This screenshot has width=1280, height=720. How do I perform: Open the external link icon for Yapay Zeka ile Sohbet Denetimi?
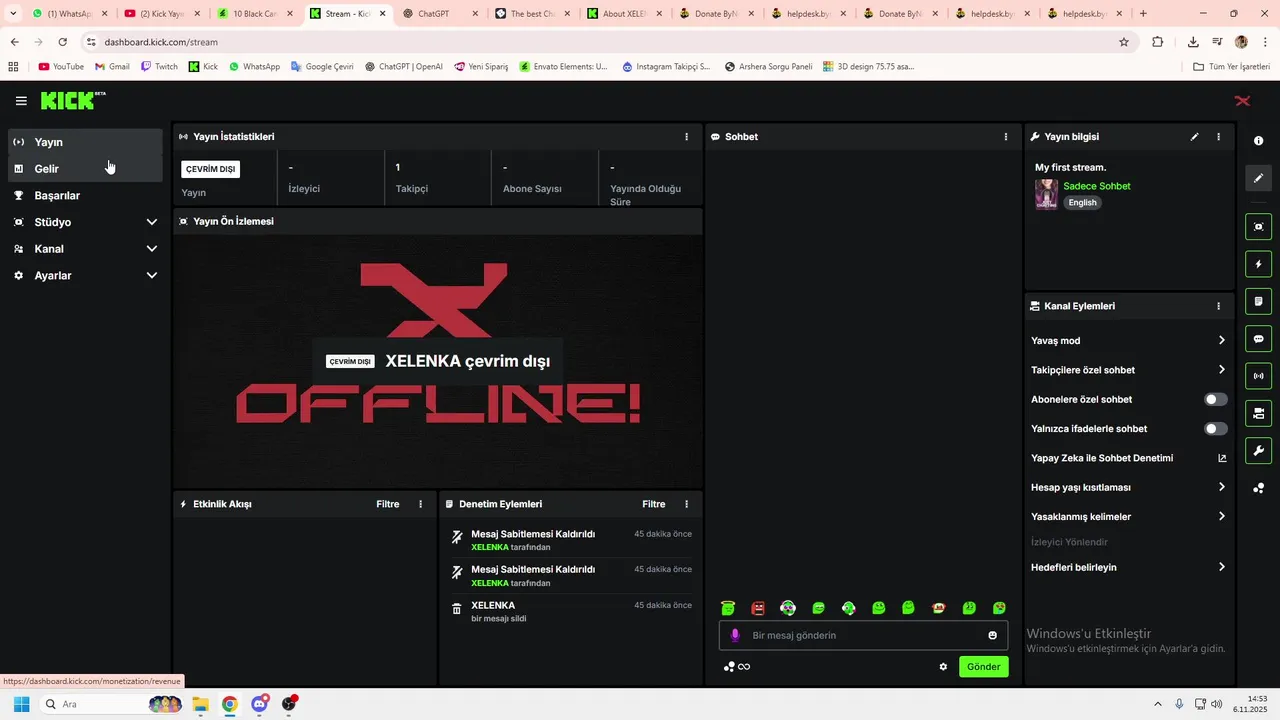tap(1221, 458)
